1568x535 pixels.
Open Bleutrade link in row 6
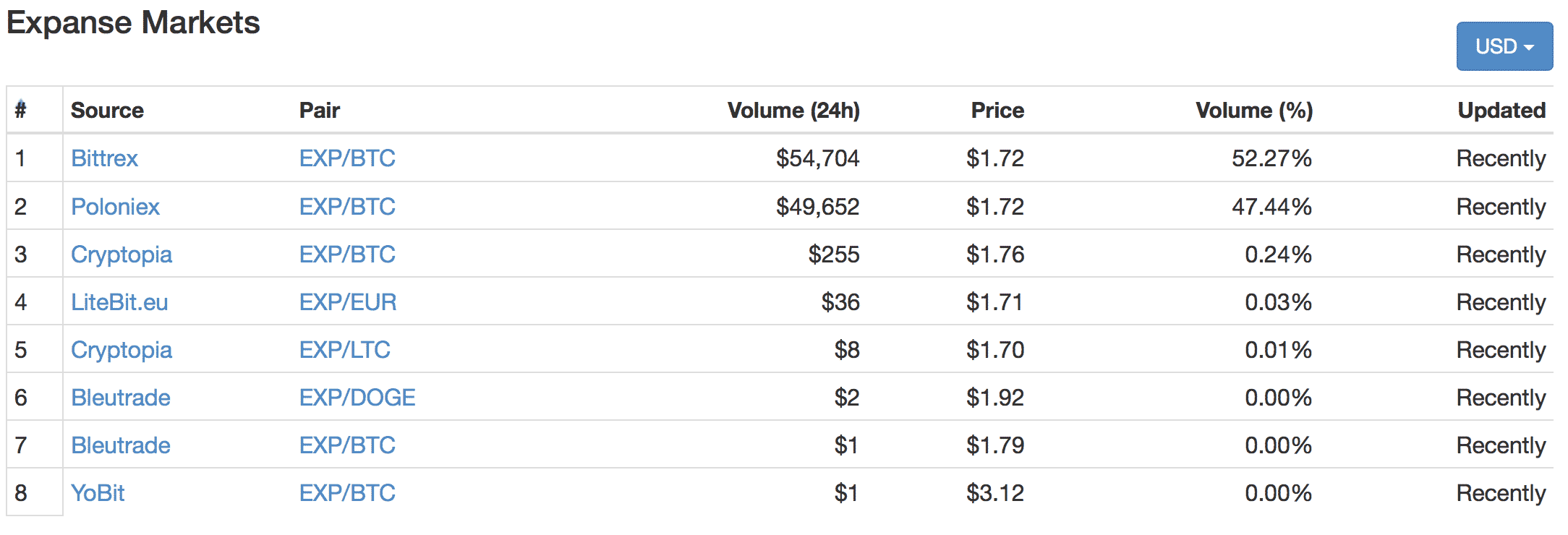pos(121,398)
